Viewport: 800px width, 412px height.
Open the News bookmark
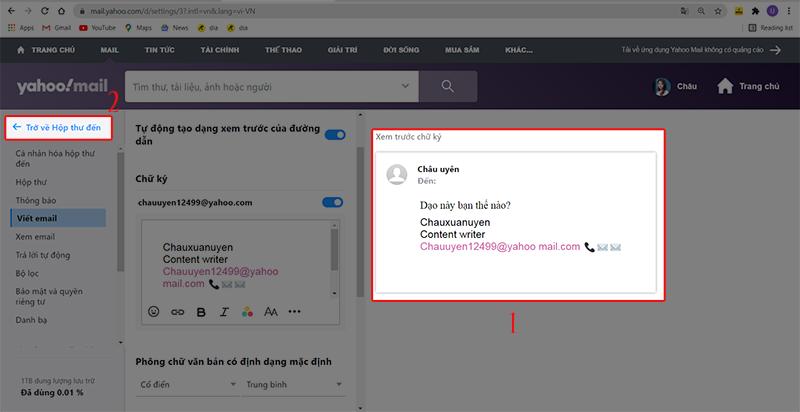click(x=174, y=28)
